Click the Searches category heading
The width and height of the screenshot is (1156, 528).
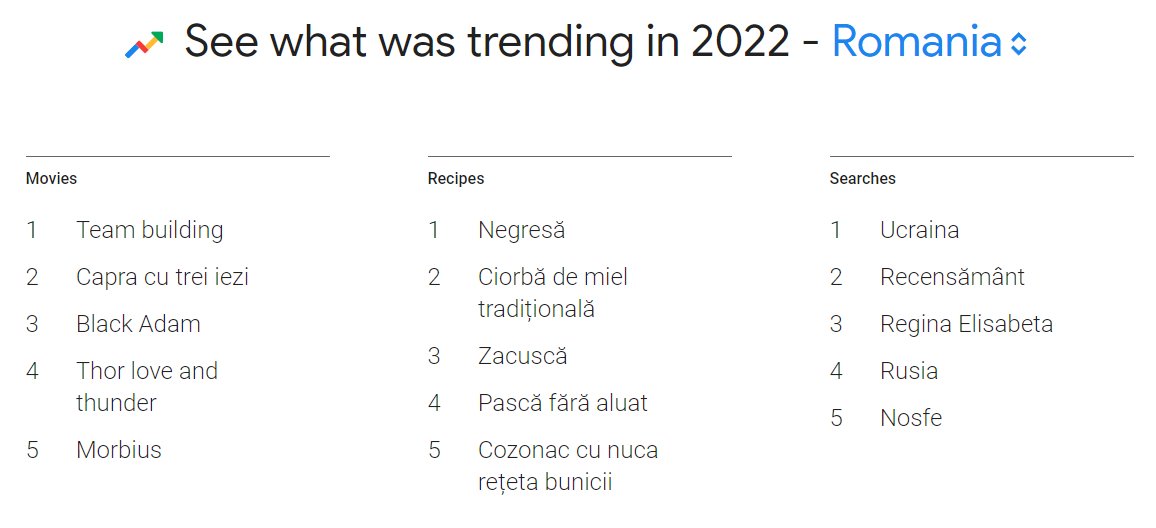(863, 178)
